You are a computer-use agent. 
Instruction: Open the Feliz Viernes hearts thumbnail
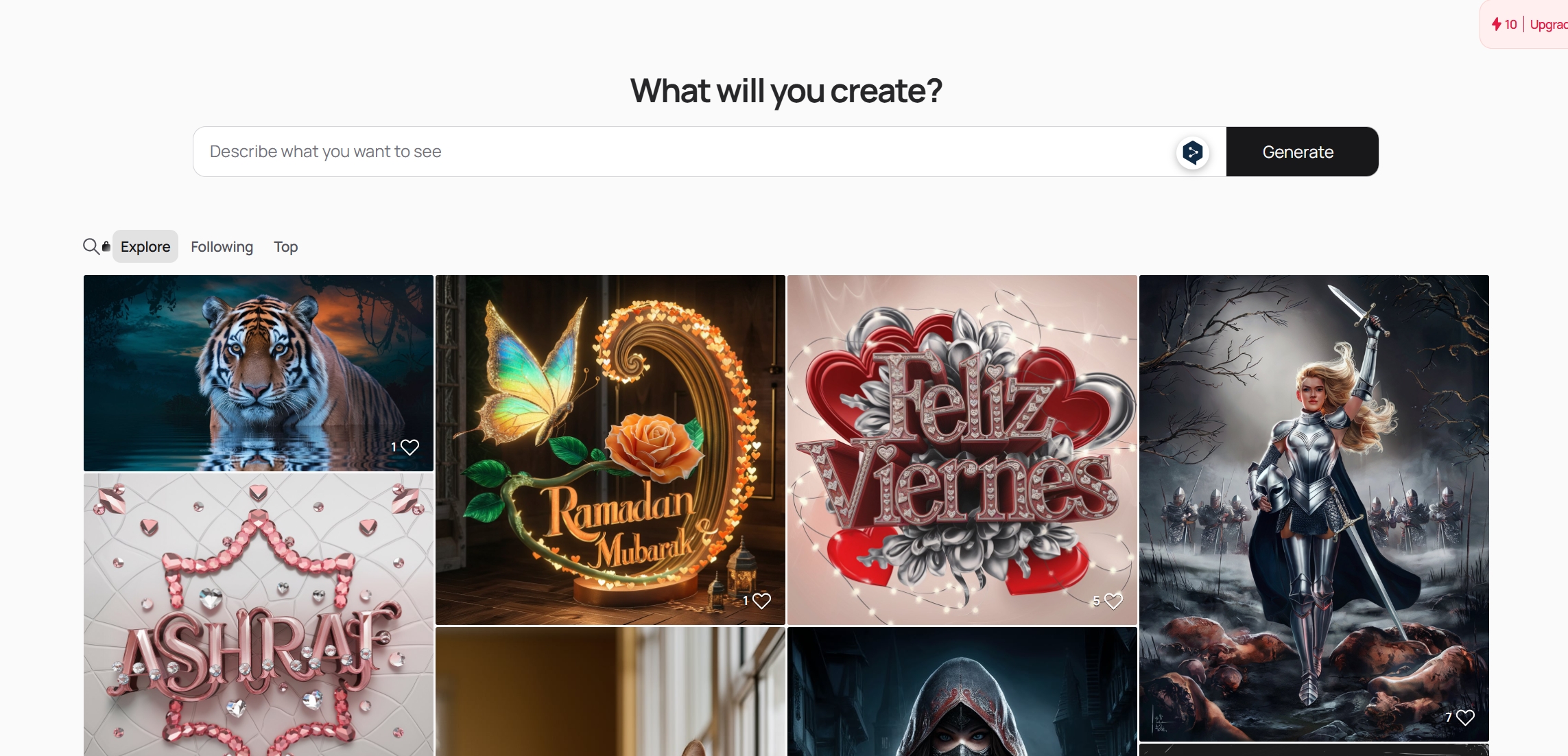962,450
